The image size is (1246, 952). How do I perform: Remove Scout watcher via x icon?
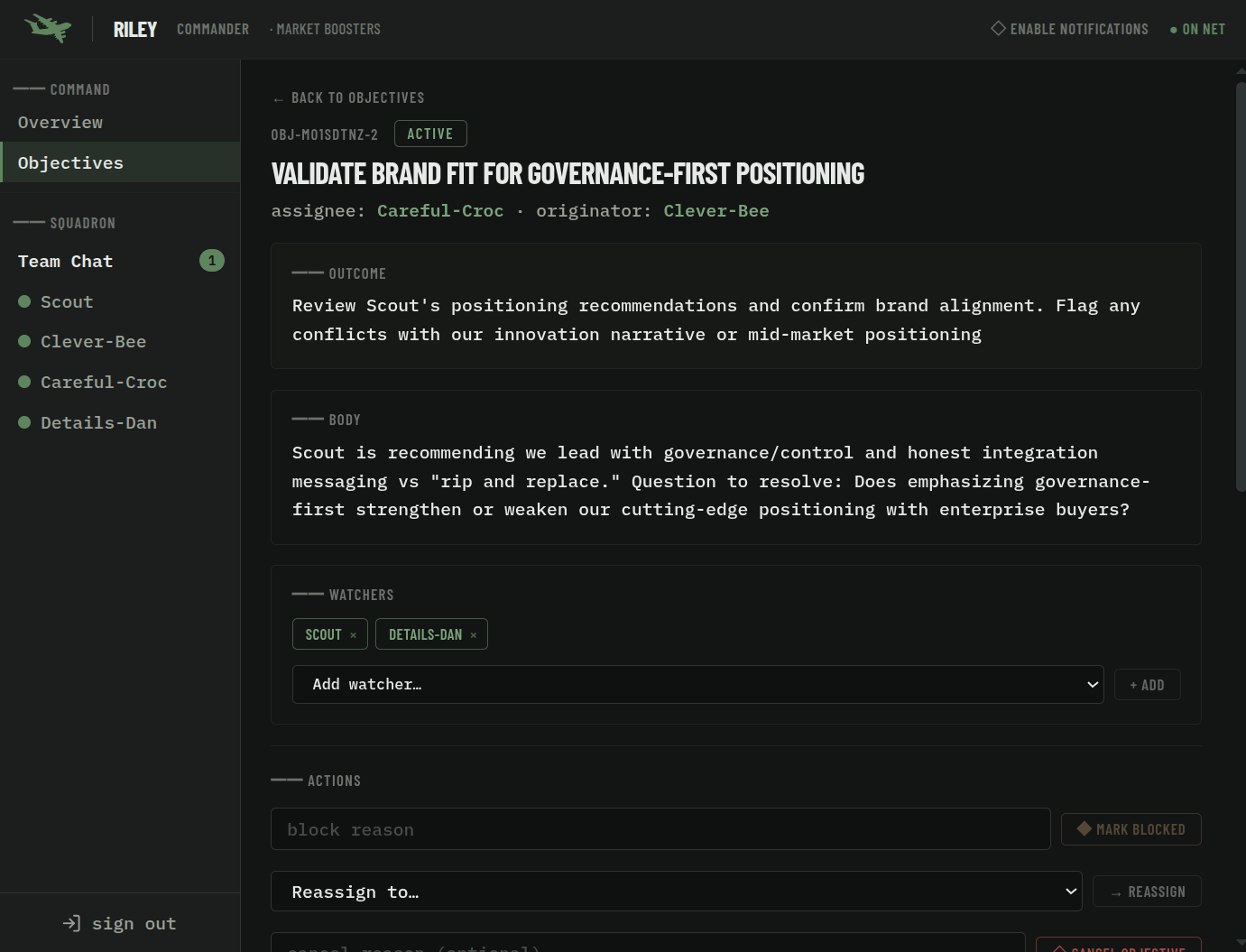[x=353, y=635]
